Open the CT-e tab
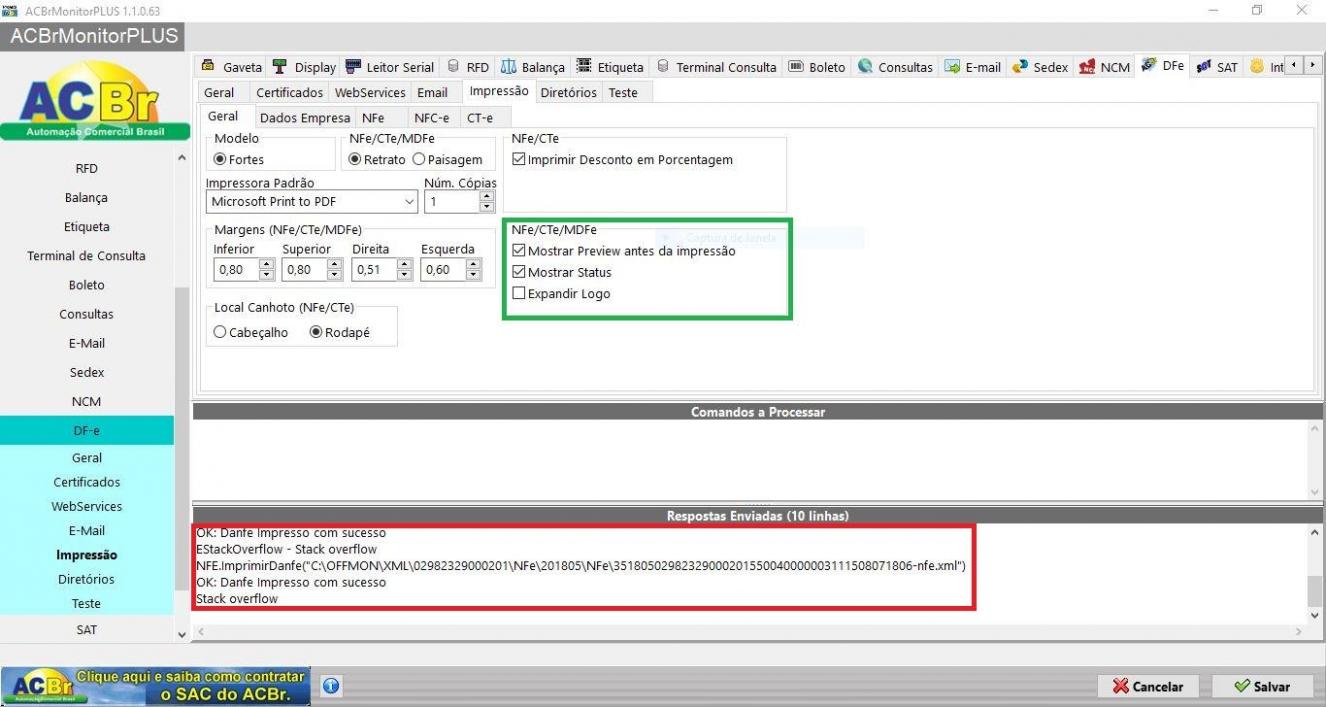This screenshot has height=707, width=1326. (x=480, y=118)
